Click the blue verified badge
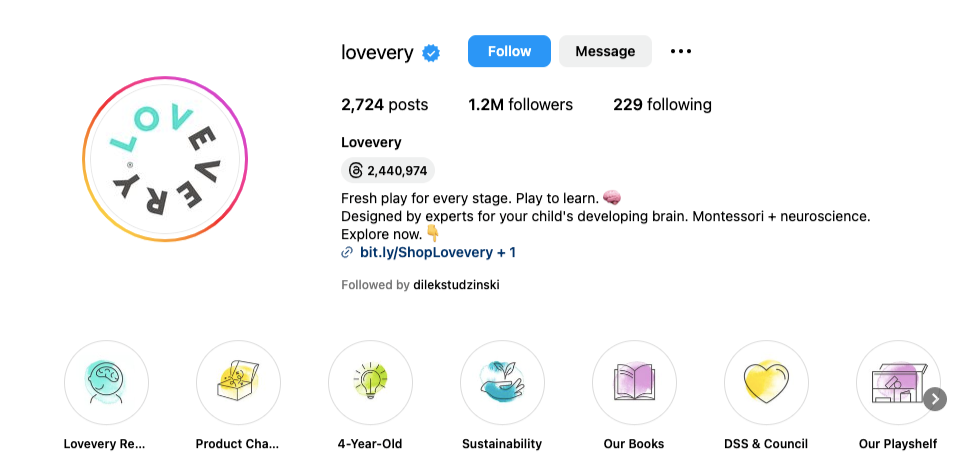 (x=431, y=52)
